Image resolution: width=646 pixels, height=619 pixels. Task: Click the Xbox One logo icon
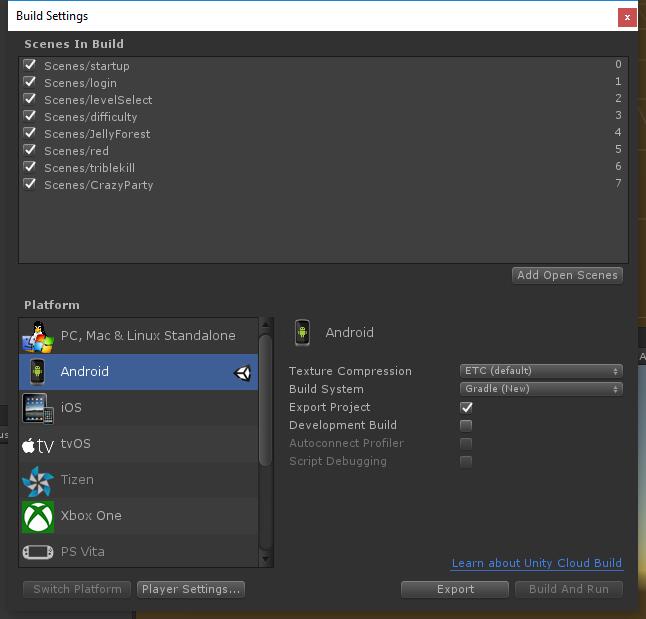[38, 517]
